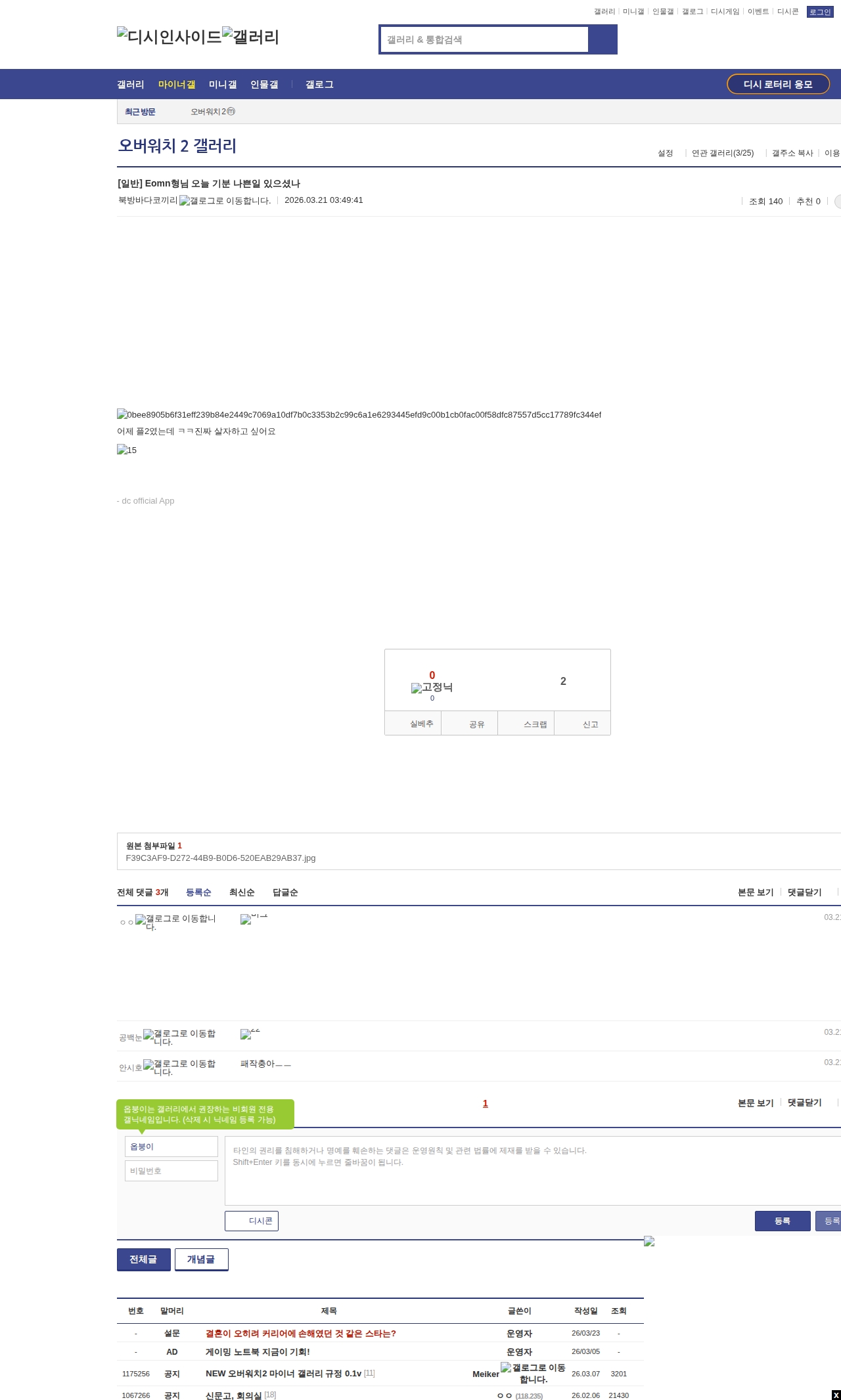The image size is (841, 1400).
Task: Open 갤로그 in the blue navigation bar
Action: (x=319, y=84)
